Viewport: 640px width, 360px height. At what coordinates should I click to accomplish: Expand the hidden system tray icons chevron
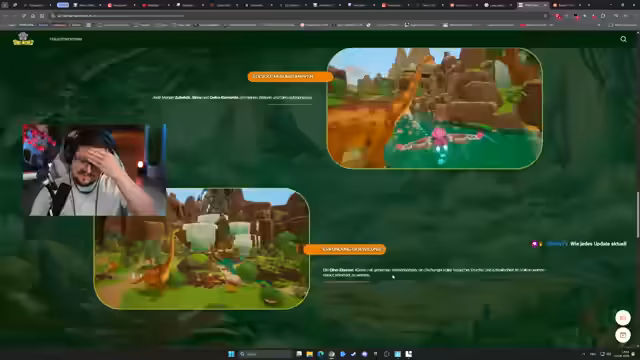[583, 354]
